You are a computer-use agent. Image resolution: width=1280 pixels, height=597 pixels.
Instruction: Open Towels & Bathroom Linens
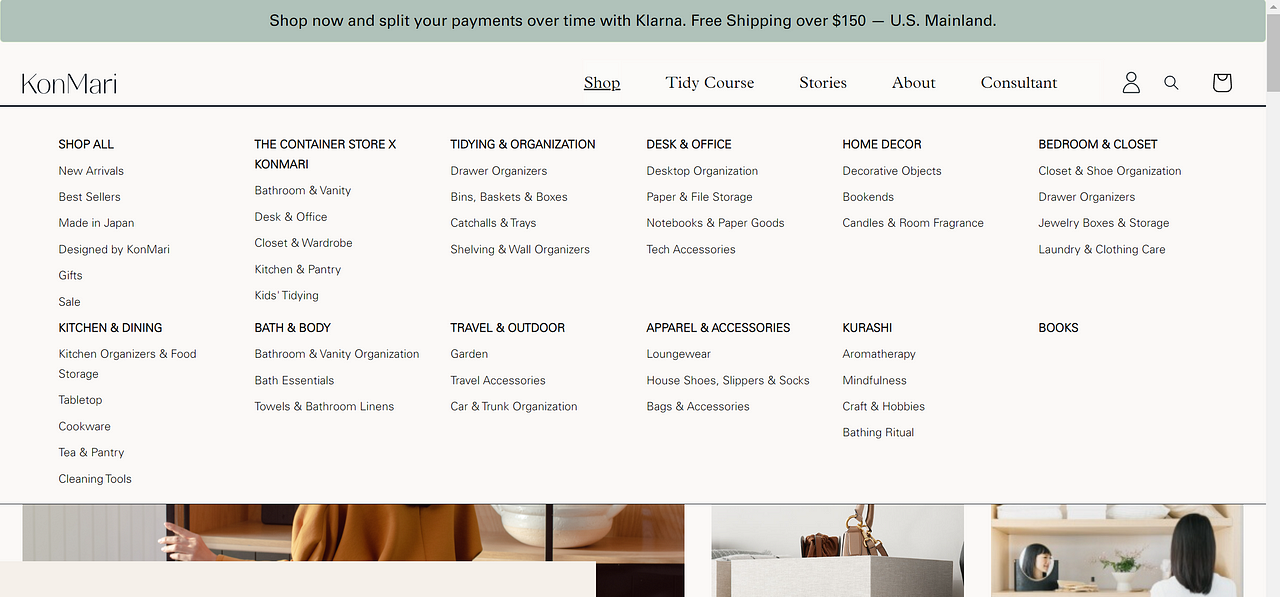[x=324, y=406]
